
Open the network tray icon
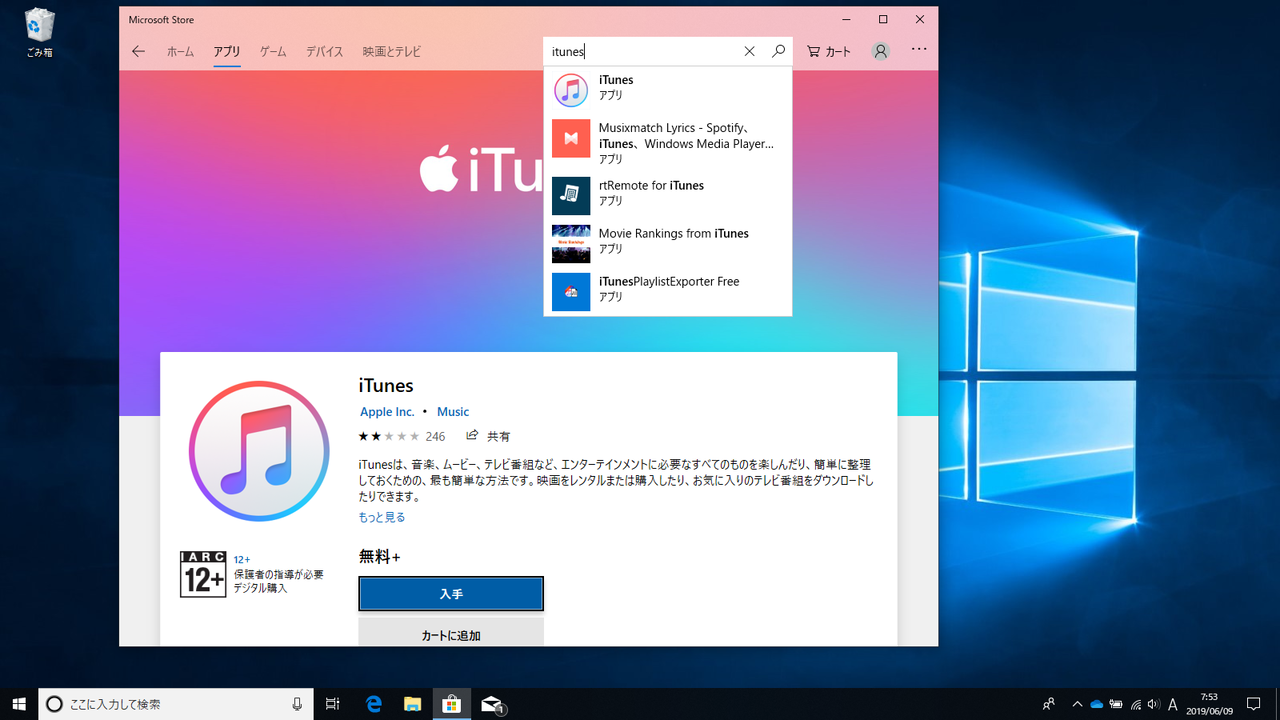click(1134, 704)
